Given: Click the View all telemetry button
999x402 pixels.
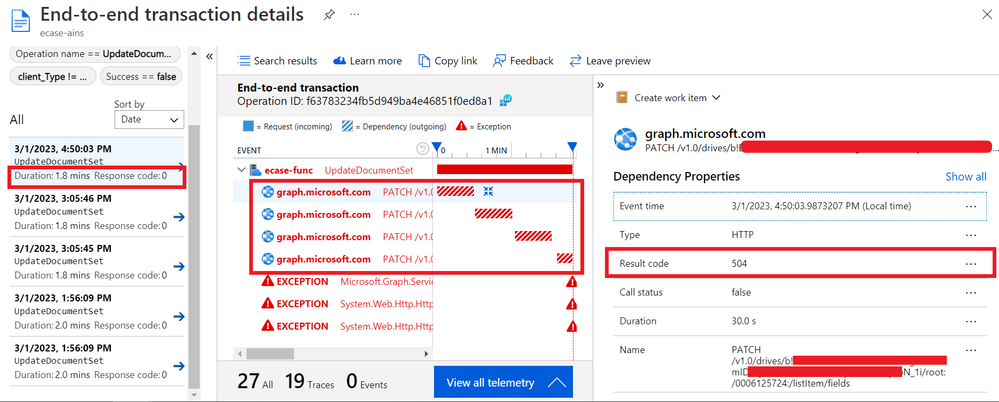Looking at the screenshot, I should click(503, 382).
